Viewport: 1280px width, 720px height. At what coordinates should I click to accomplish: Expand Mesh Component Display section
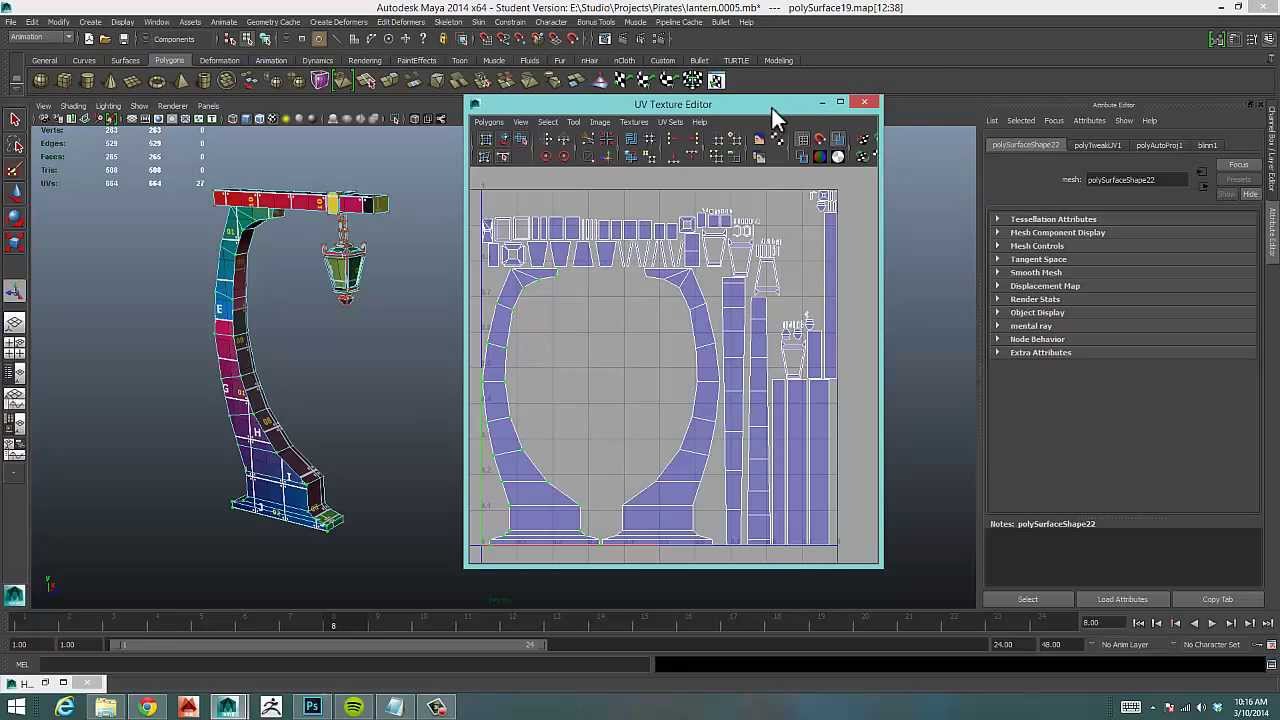point(1057,232)
